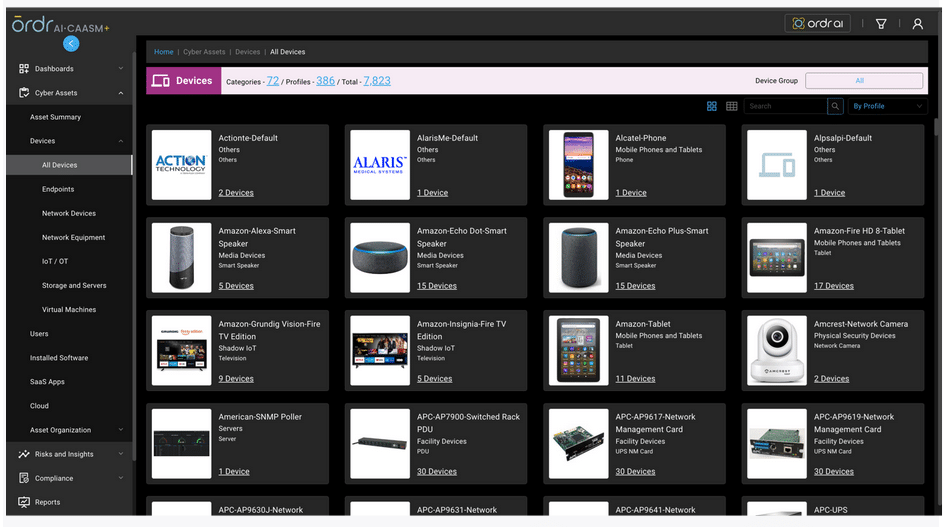This screenshot has width=951, height=527.
Task: Expand the Asset Organization chevron
Action: [x=121, y=429]
